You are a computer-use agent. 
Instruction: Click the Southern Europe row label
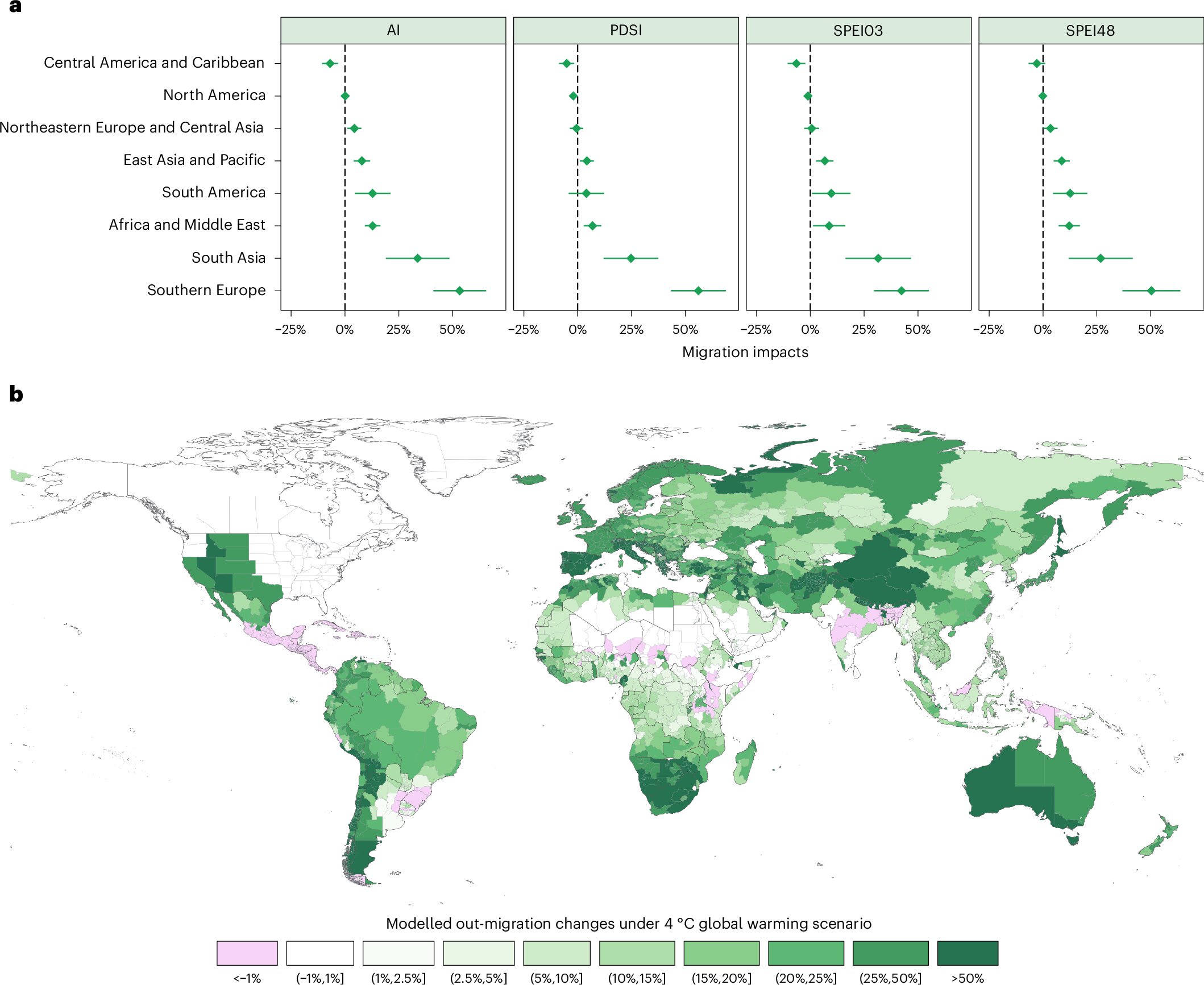[206, 290]
